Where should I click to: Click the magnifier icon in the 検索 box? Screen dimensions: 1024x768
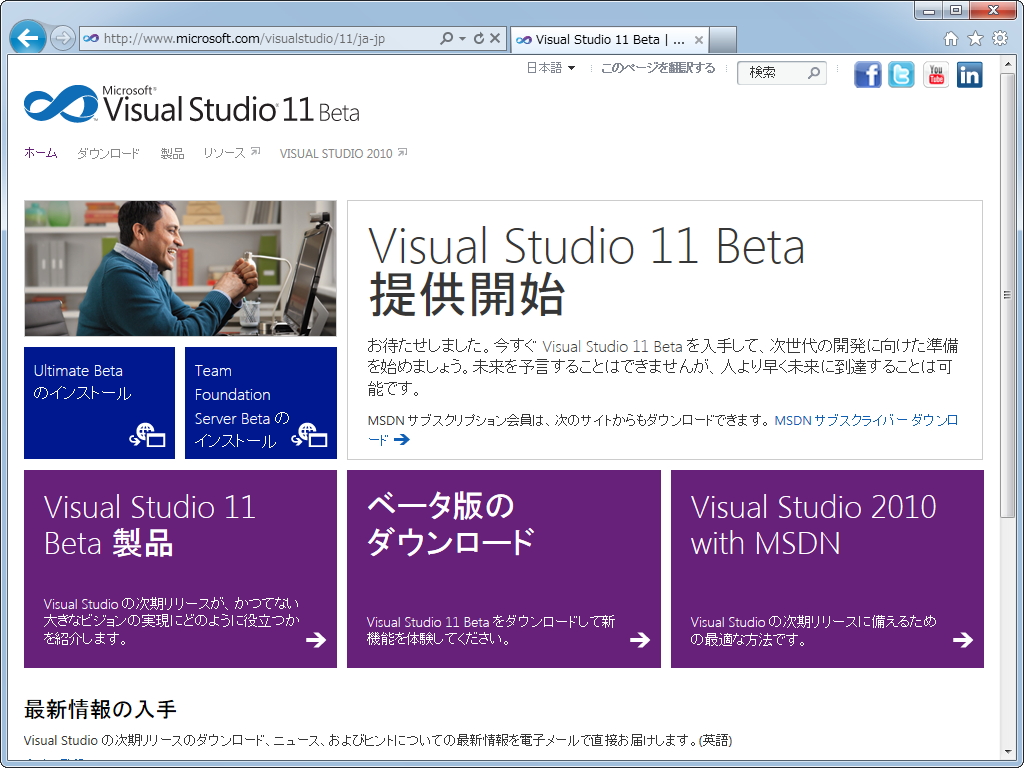click(x=813, y=73)
